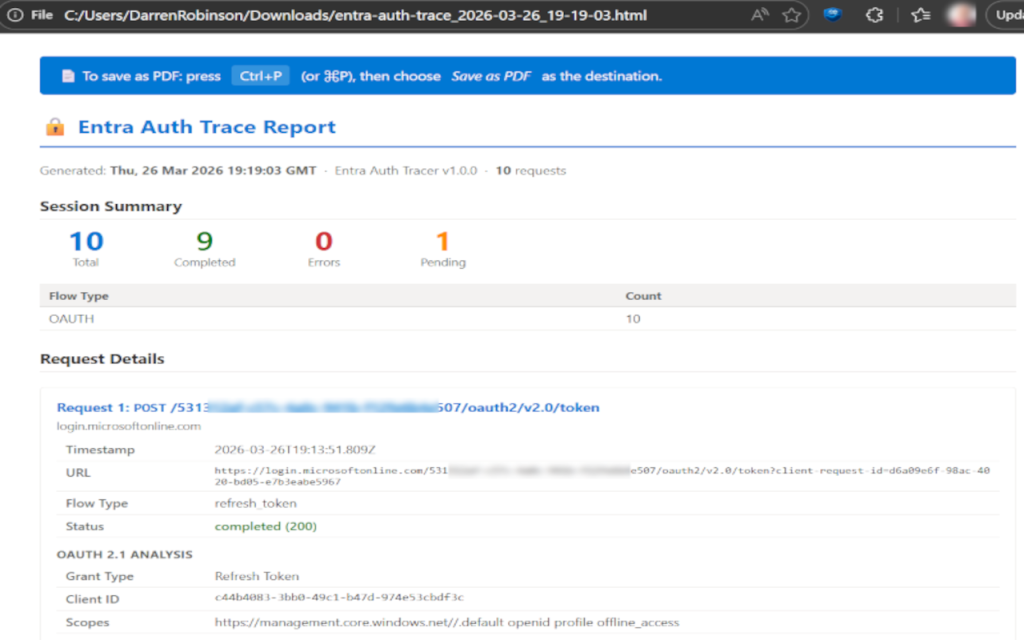1024x640 pixels.
Task: Click the address bar file path
Action: pos(355,15)
